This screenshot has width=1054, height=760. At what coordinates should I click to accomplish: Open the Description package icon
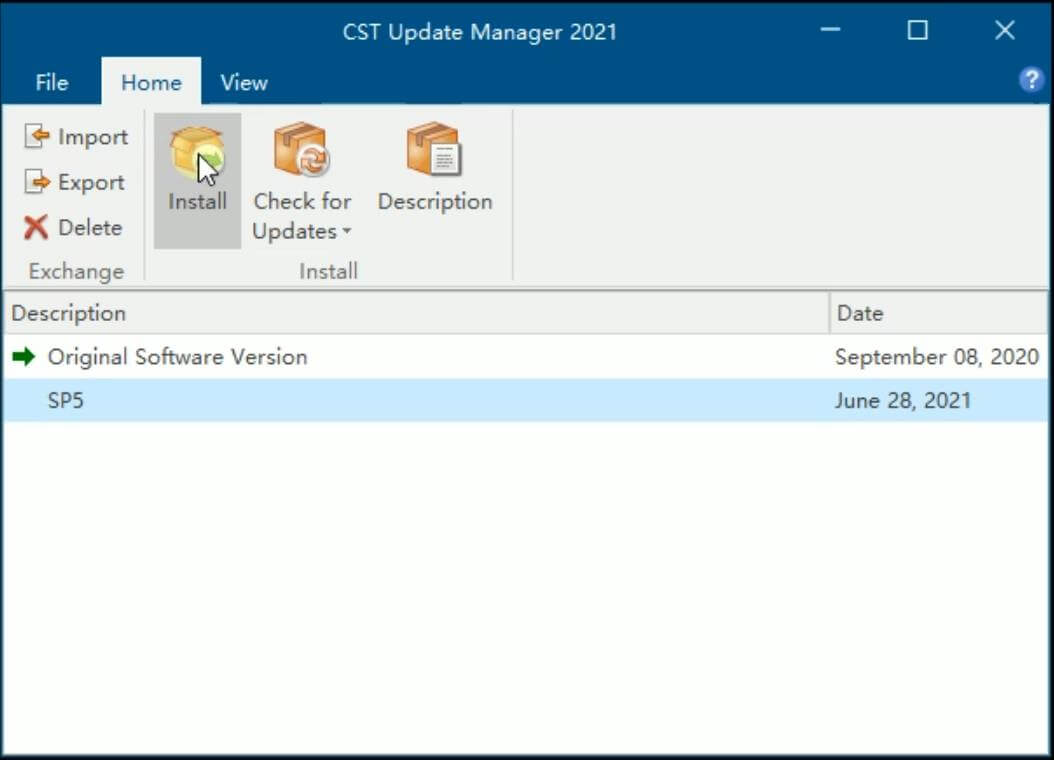point(434,149)
